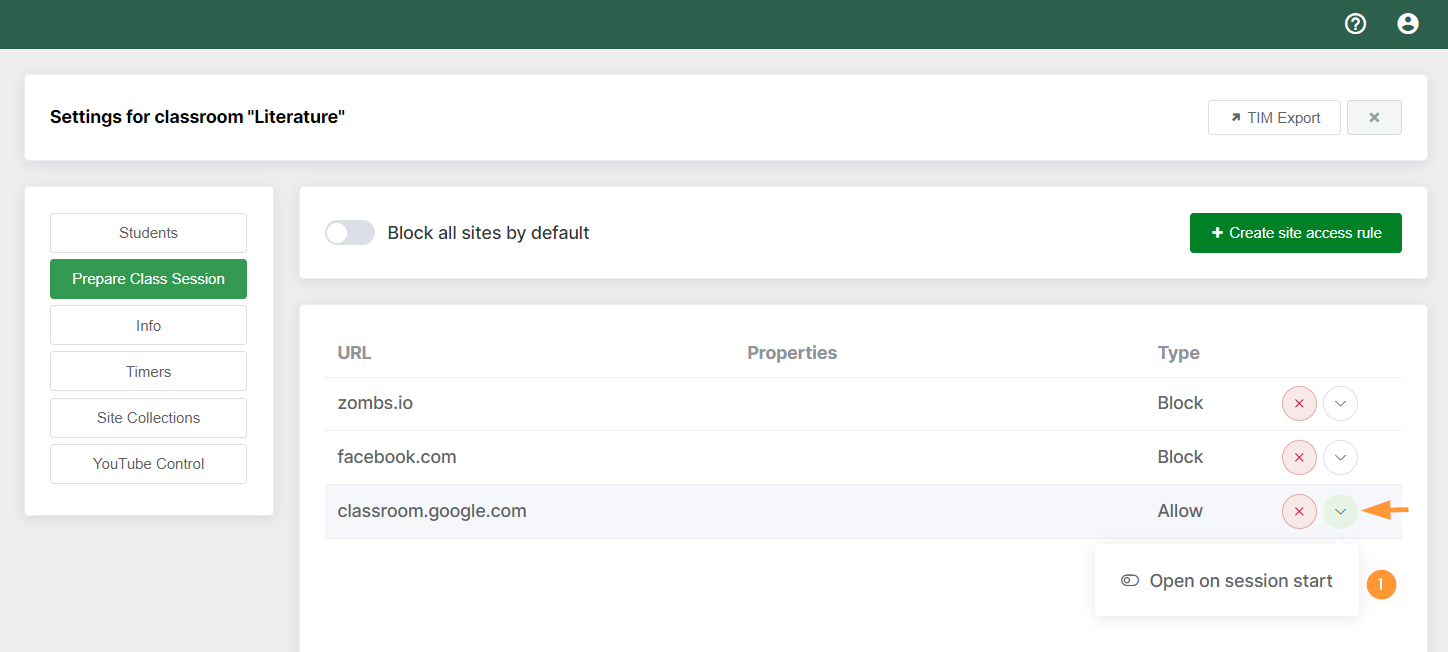
Task: Go to Site Collections
Action: 148,418
